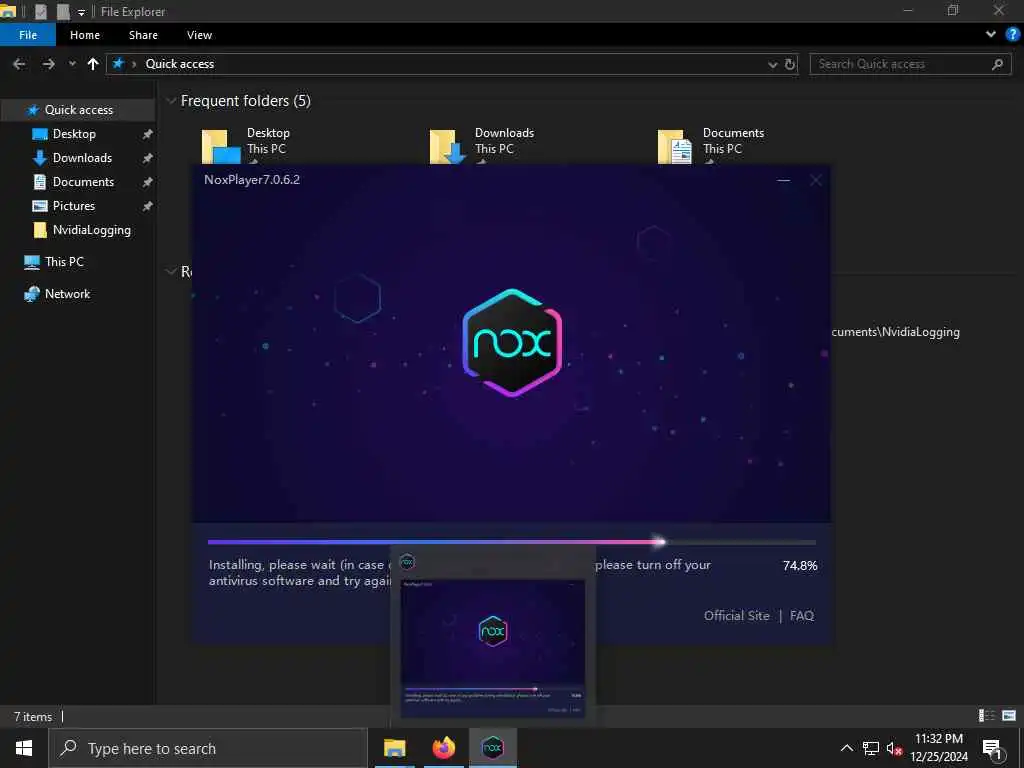Go up one folder level
1024x768 pixels.
tap(93, 64)
